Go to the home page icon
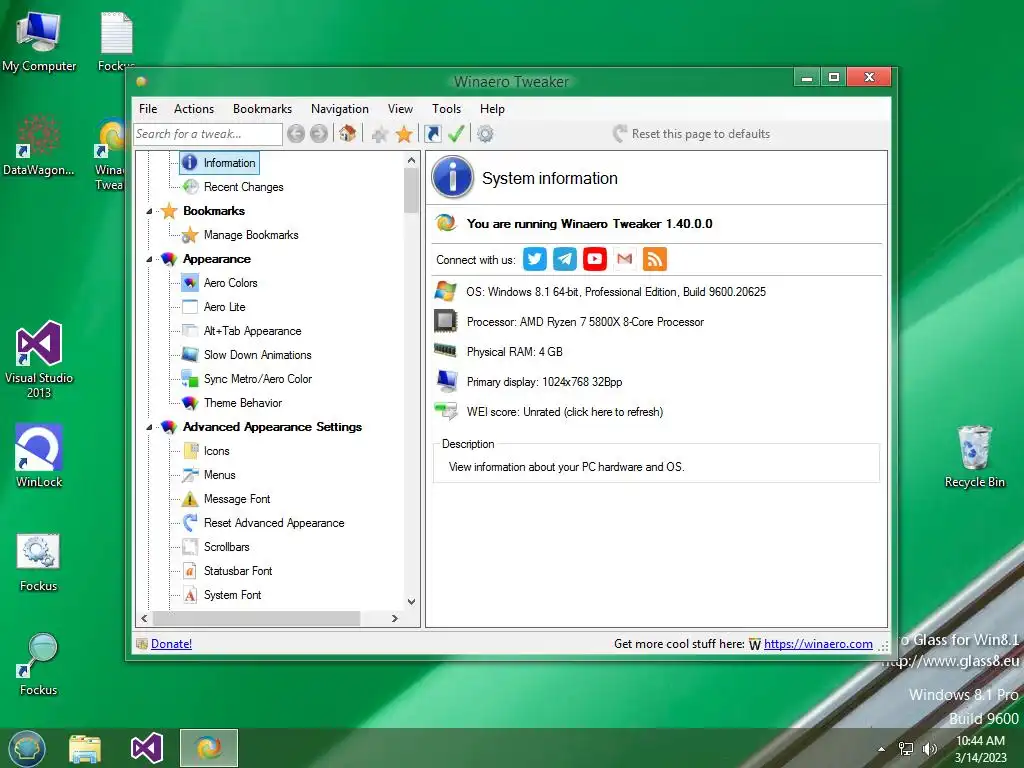Viewport: 1024px width, 768px height. tap(347, 133)
